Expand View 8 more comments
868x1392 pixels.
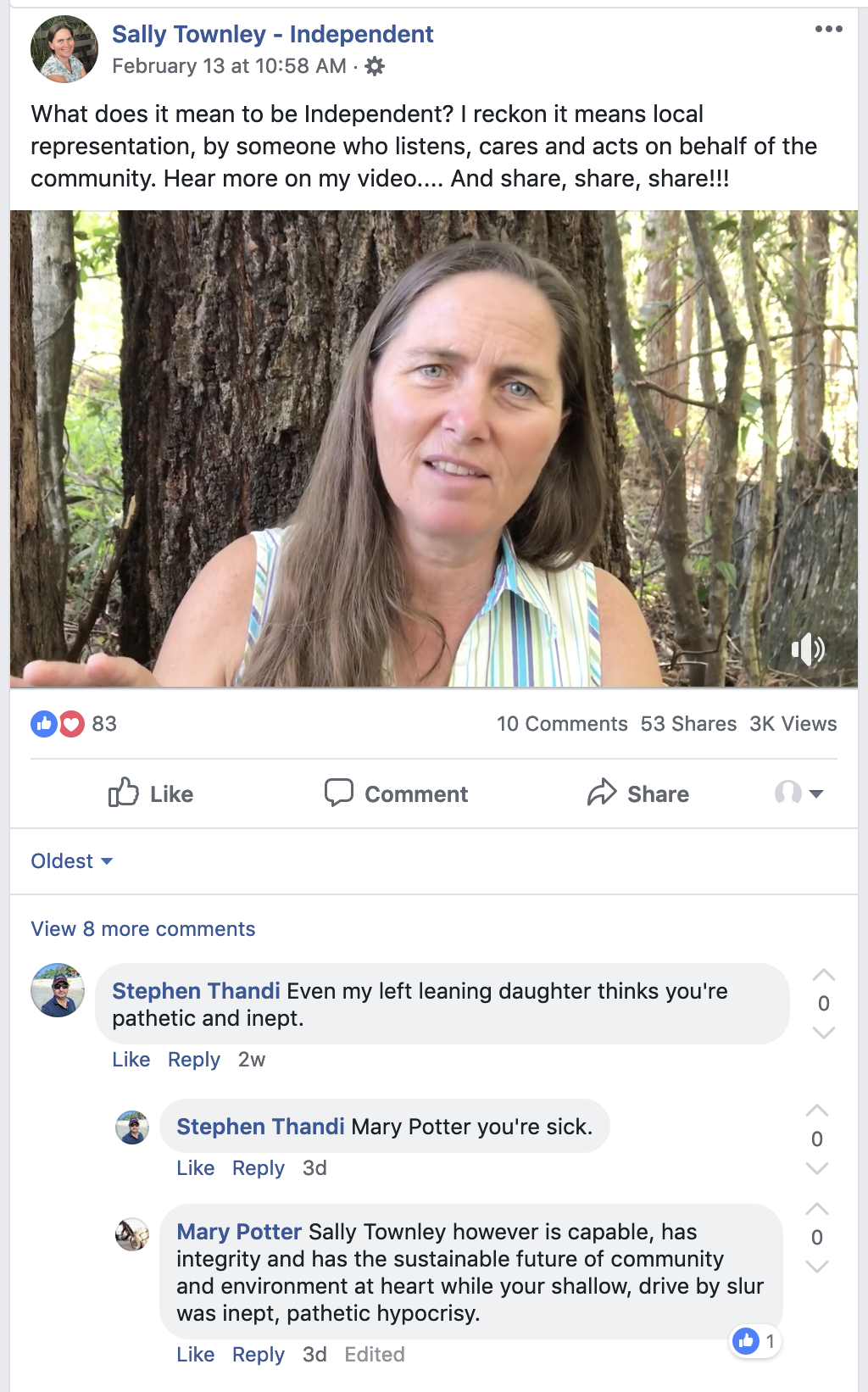(142, 929)
